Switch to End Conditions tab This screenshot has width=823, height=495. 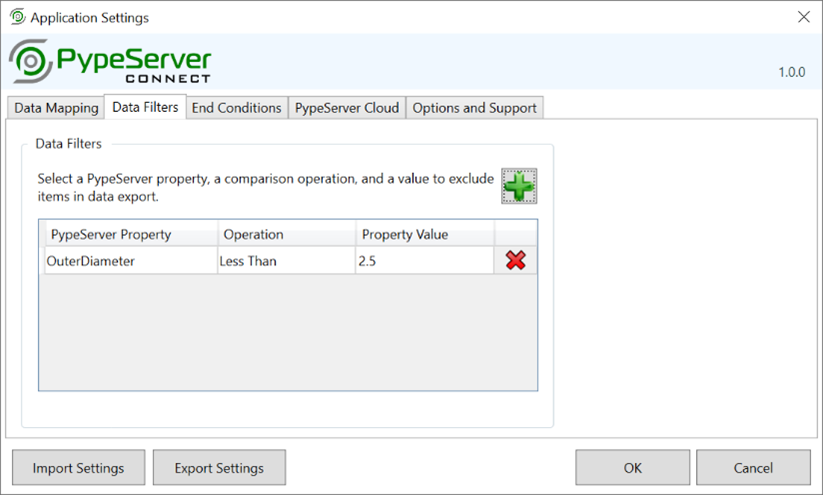coord(237,108)
